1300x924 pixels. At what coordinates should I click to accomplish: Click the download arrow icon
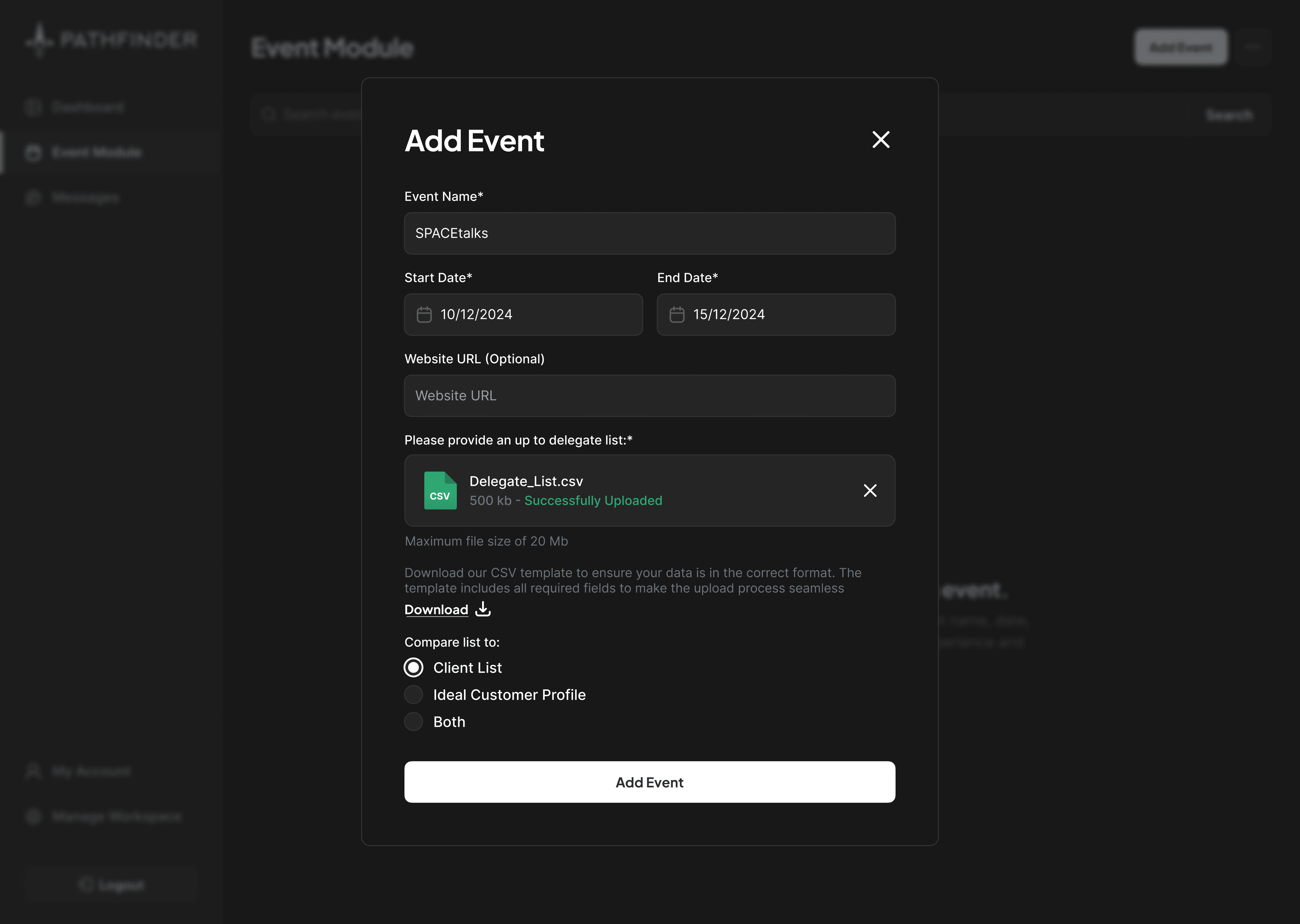[x=483, y=609]
